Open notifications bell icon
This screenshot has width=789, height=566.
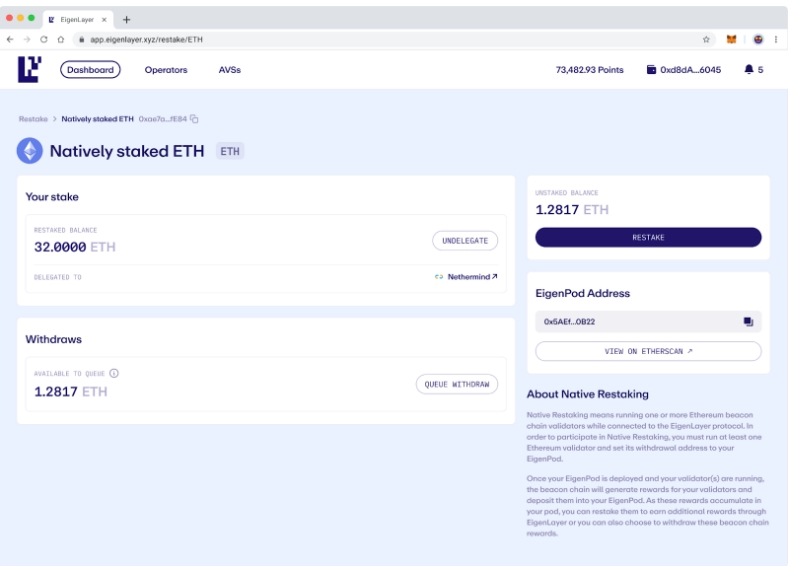(749, 69)
